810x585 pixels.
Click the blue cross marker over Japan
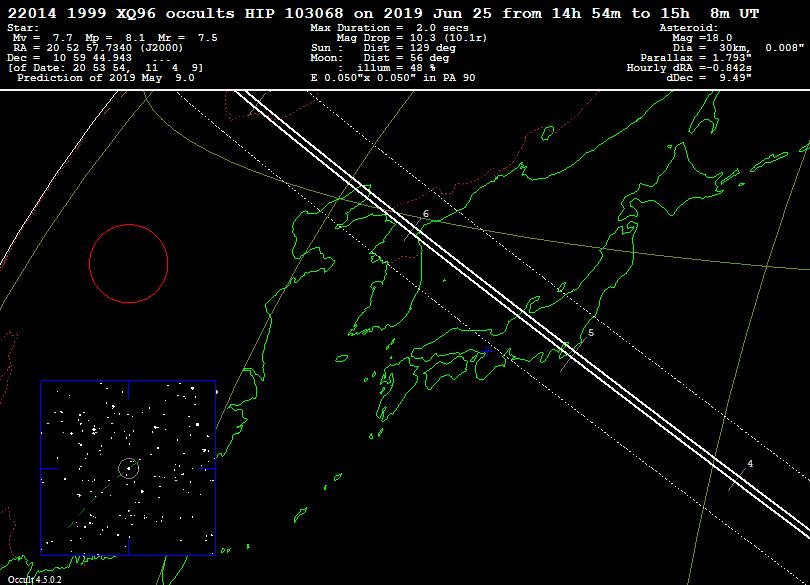point(487,351)
